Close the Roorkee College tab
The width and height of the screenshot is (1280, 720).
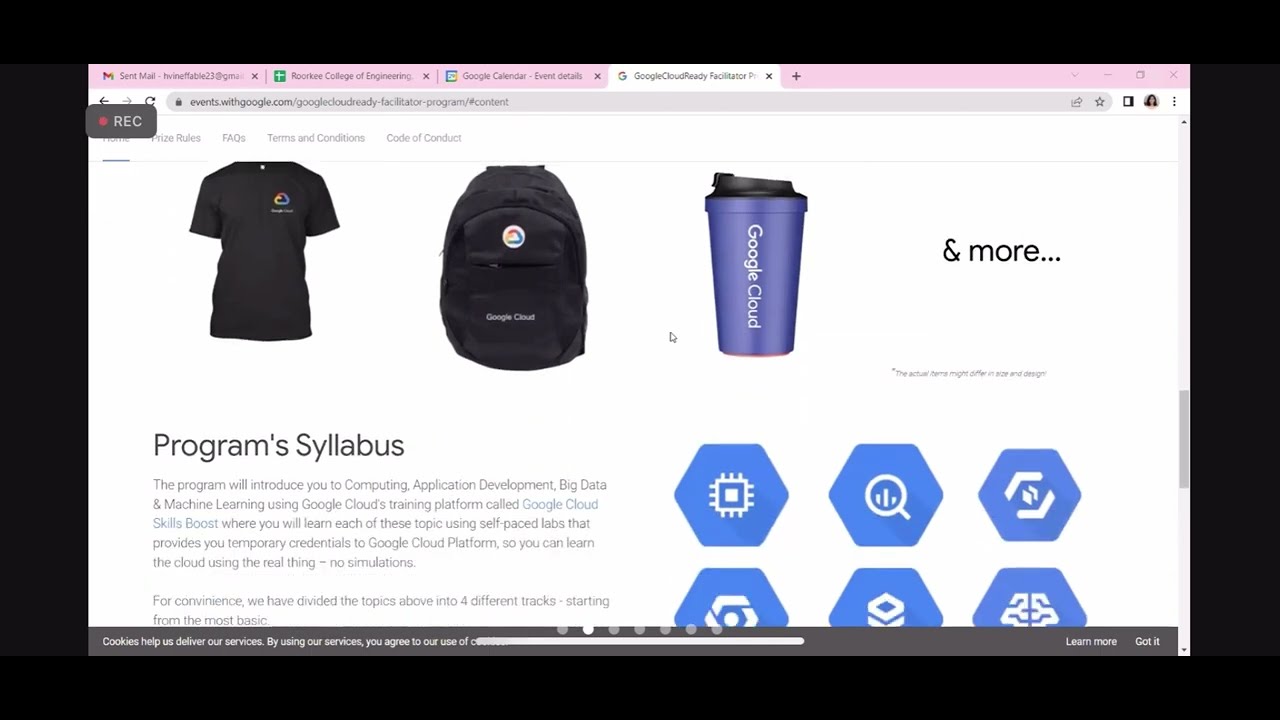pyautogui.click(x=426, y=76)
